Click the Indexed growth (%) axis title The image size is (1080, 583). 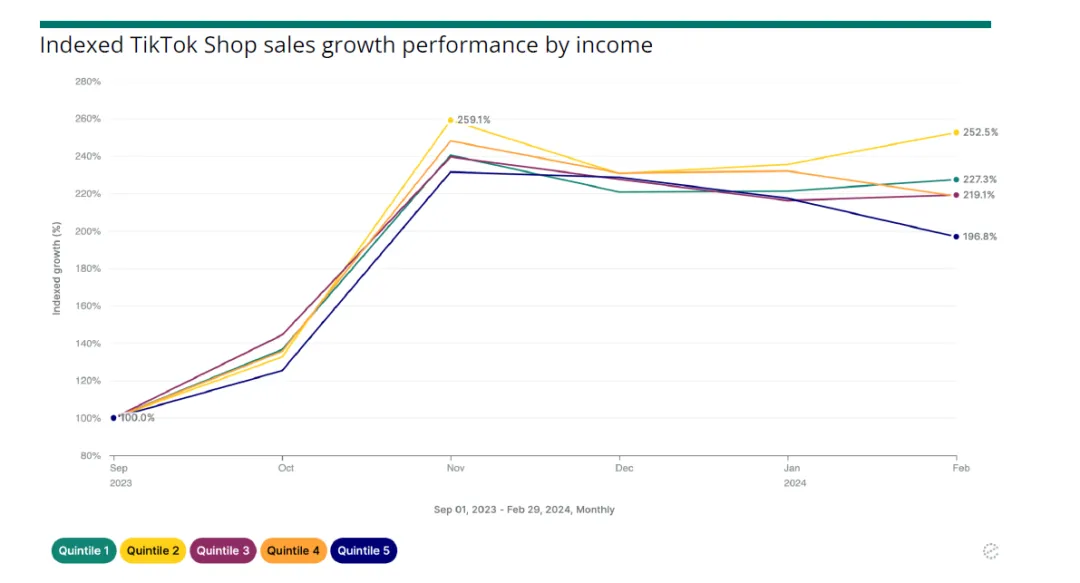click(x=57, y=267)
